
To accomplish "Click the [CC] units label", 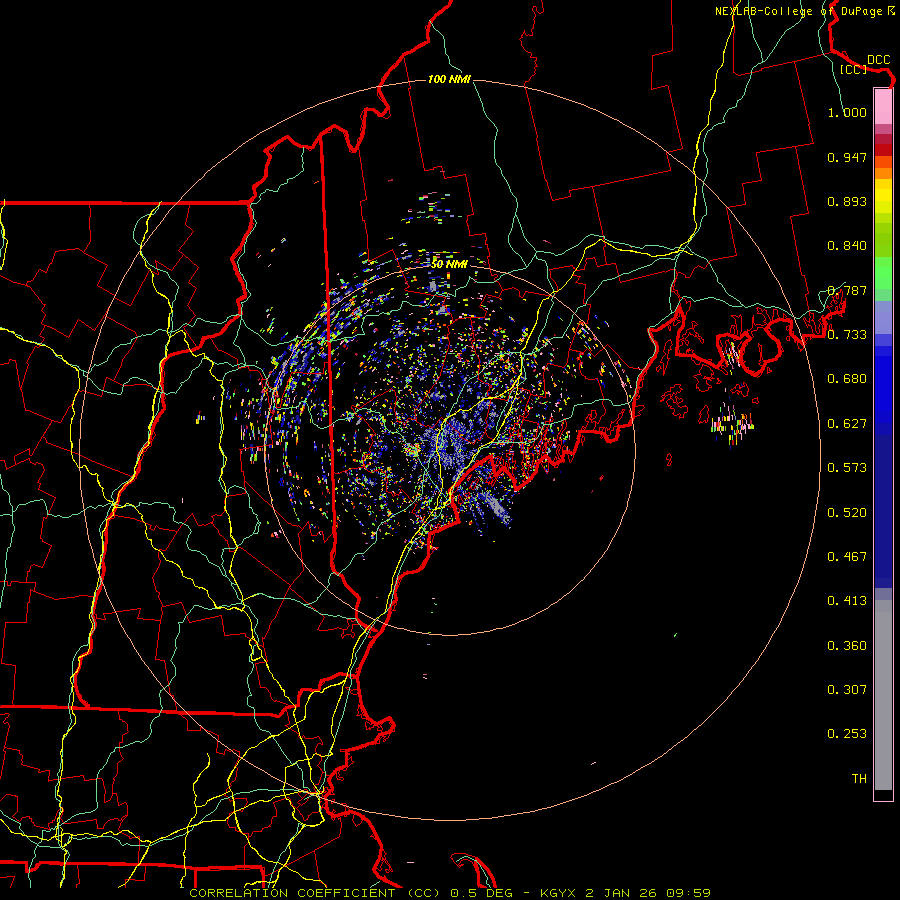I will [854, 69].
